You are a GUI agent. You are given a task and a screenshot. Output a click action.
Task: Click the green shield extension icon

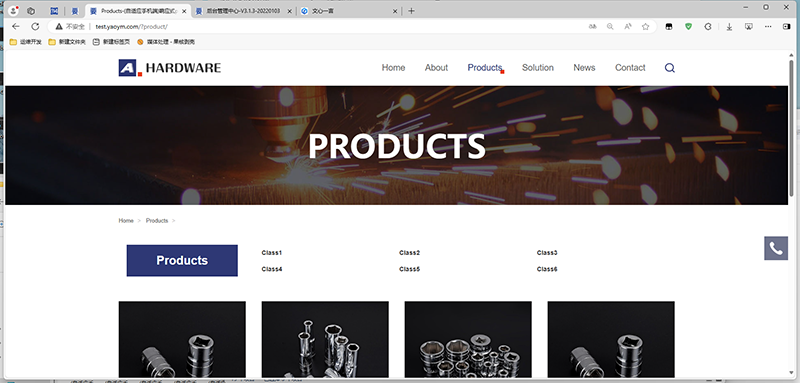point(688,27)
